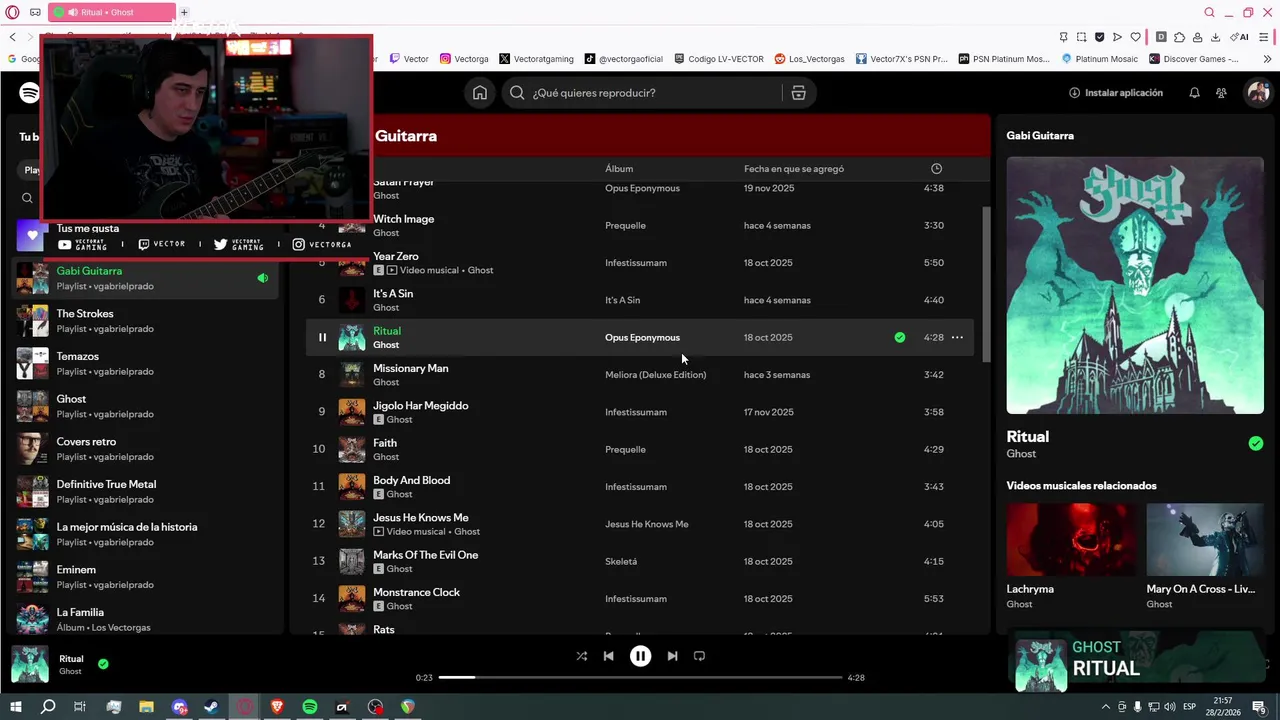Screen dimensions: 1280x720
Task: Select the Faith track title
Action: point(385,443)
